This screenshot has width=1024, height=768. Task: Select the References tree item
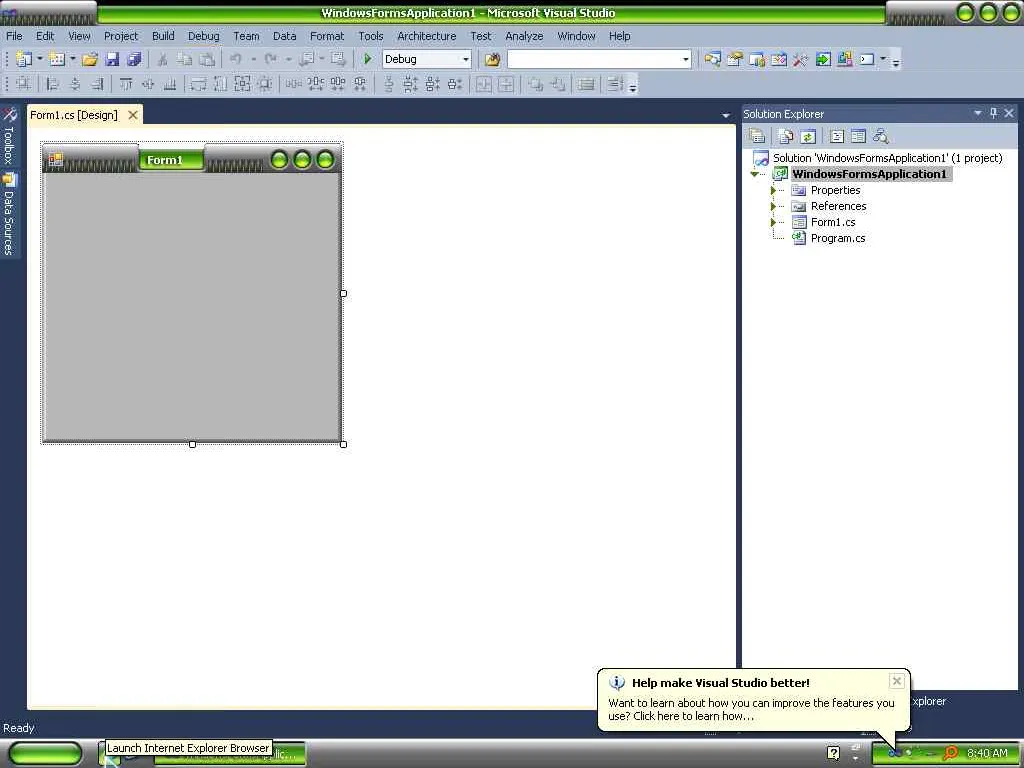[839, 206]
